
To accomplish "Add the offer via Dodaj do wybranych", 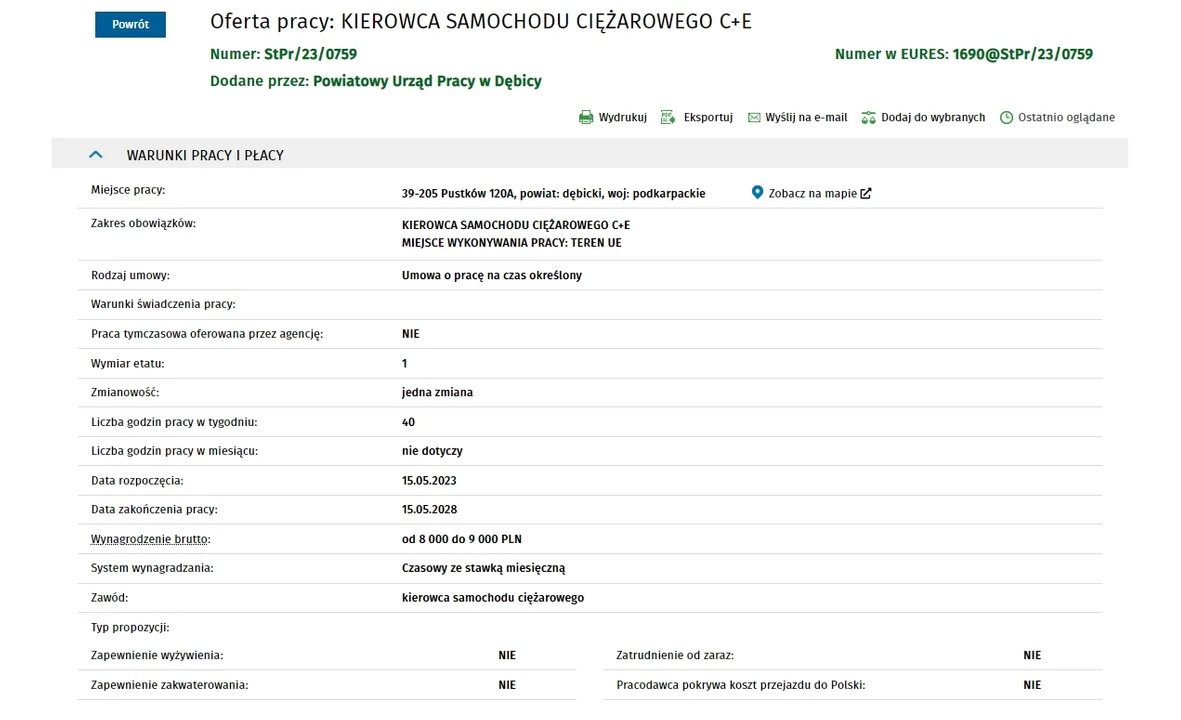I will tap(933, 117).
